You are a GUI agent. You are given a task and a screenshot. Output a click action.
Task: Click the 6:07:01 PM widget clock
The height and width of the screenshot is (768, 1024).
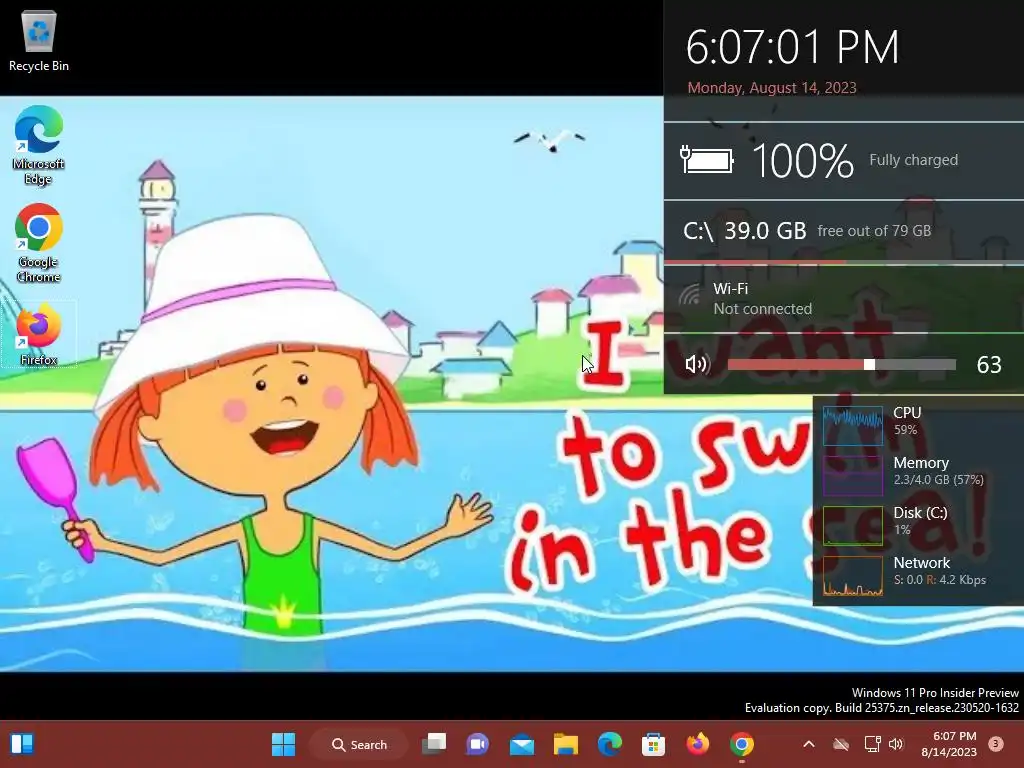pos(792,47)
